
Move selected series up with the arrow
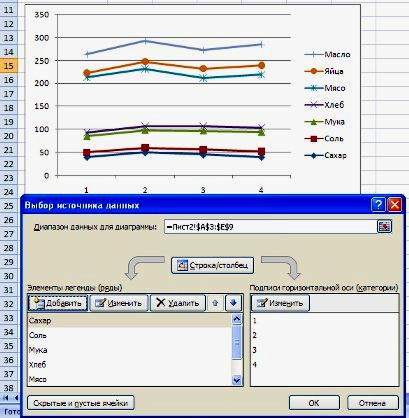(215, 303)
